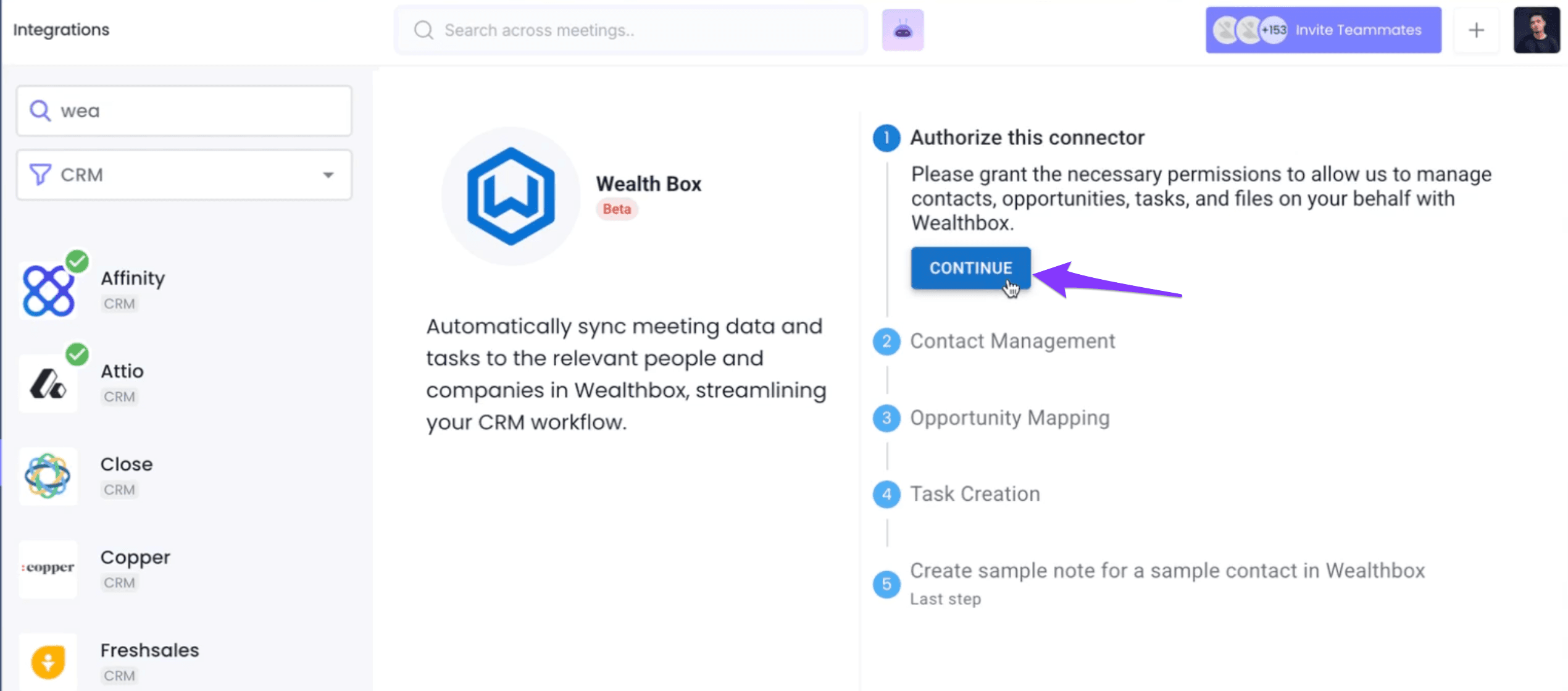The image size is (1568, 691).
Task: Click the +153 teammates counter
Action: click(1274, 30)
